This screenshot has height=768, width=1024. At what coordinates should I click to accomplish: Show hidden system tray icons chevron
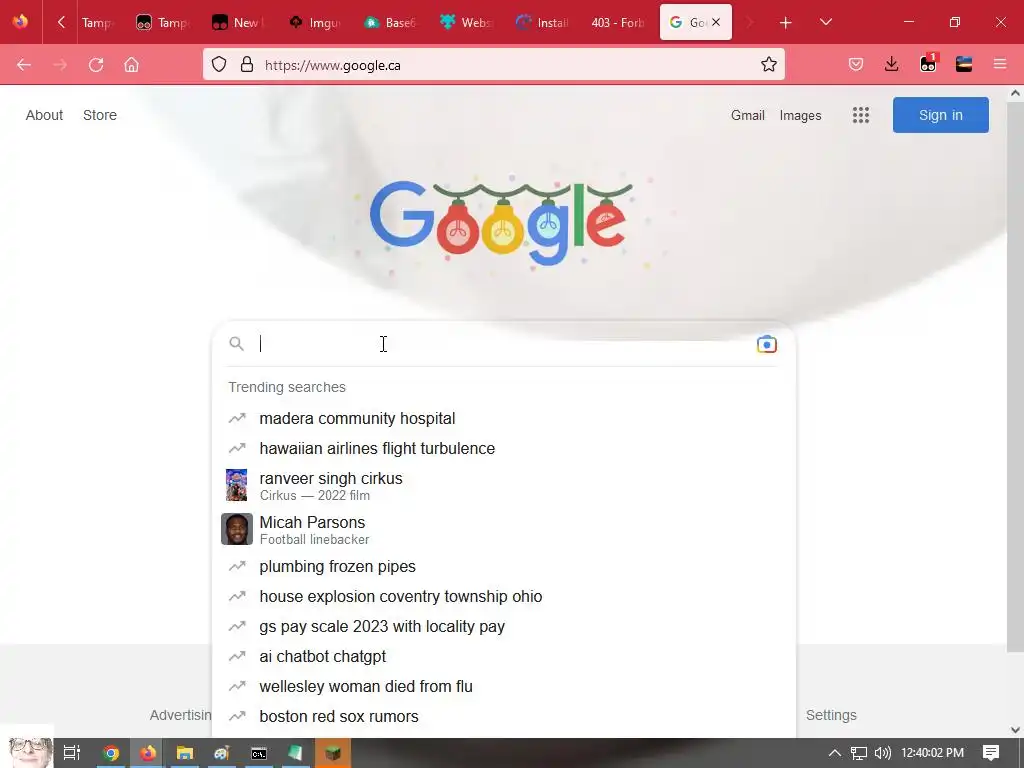coord(835,753)
